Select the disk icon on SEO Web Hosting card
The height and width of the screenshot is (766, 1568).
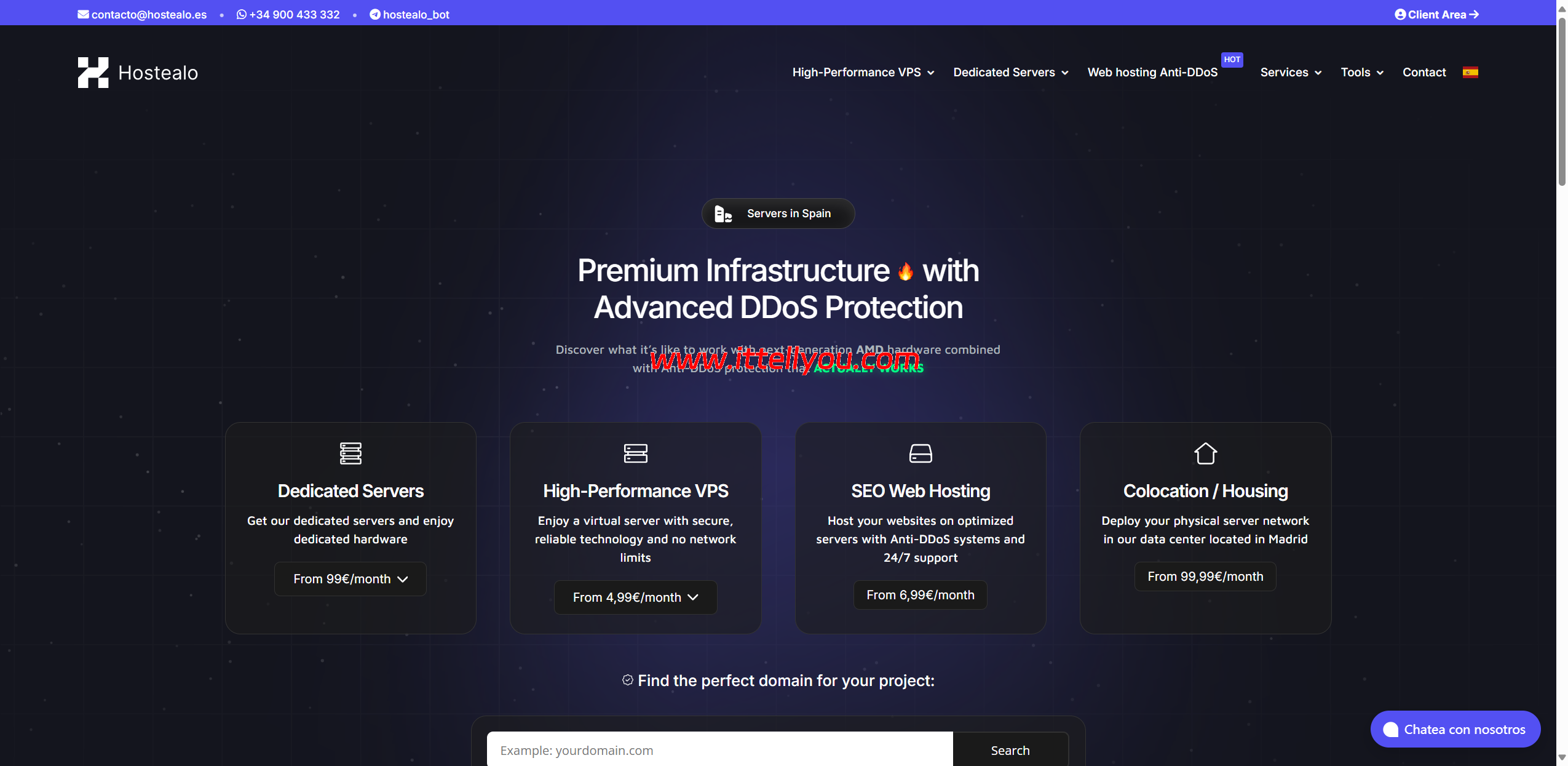point(921,453)
